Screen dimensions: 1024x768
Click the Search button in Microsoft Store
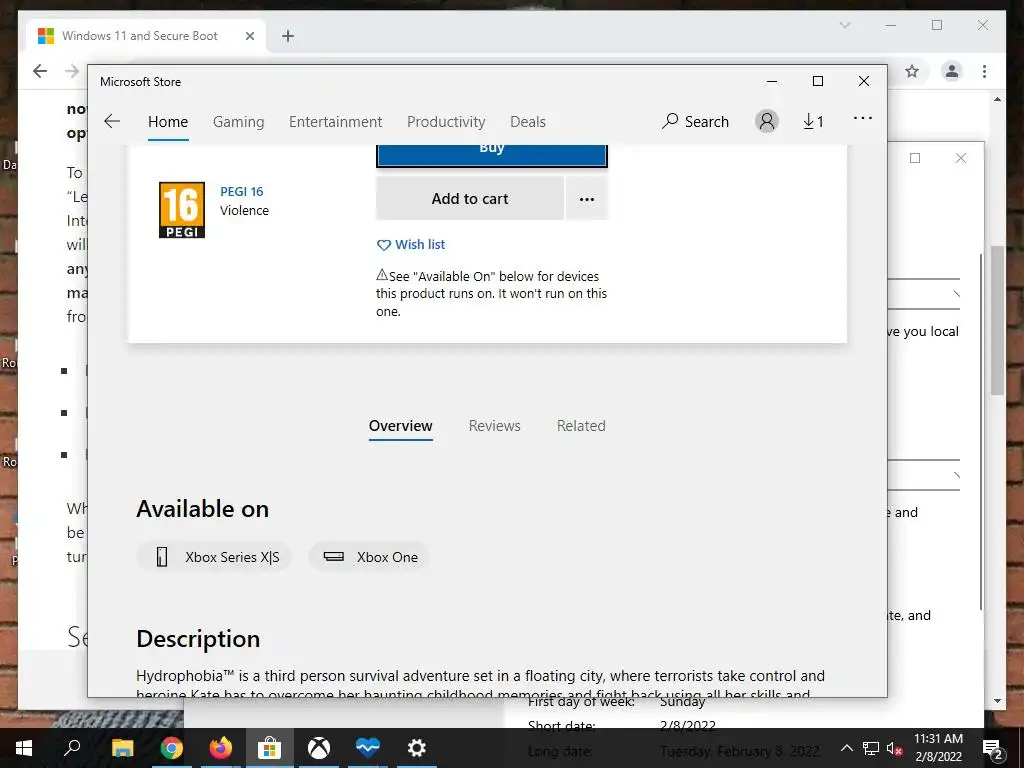(695, 121)
